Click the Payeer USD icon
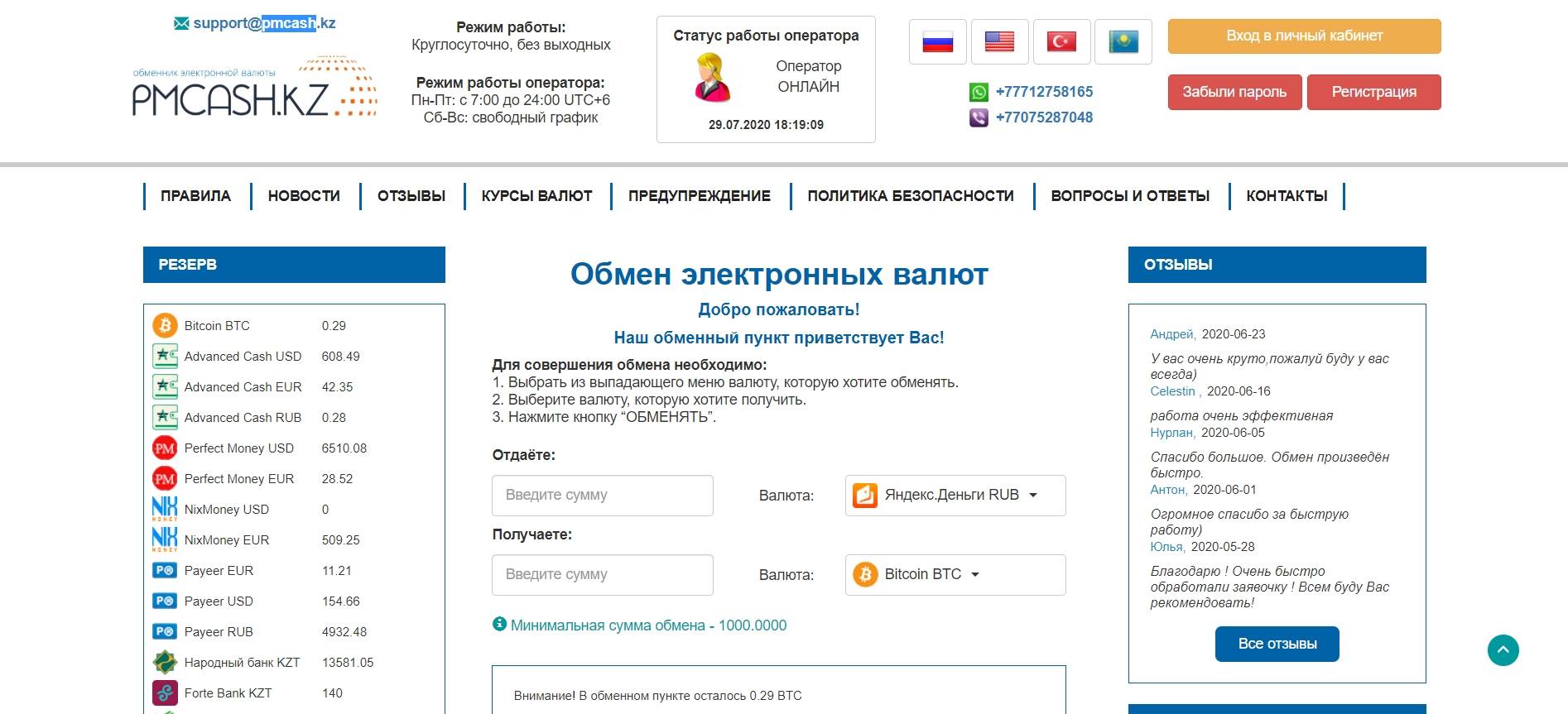 click(165, 601)
